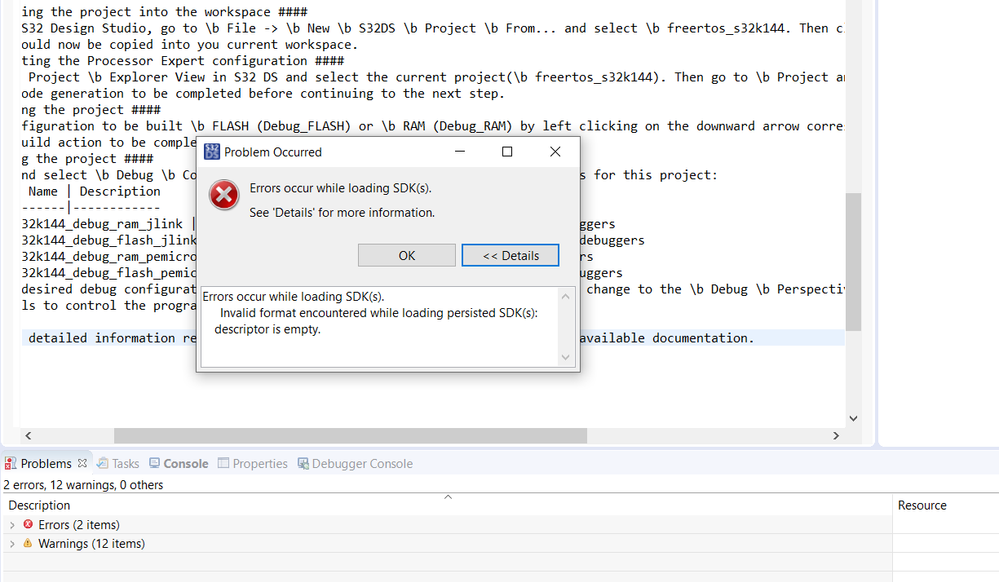Hide details with the << Details button
This screenshot has height=582, width=999.
pyautogui.click(x=510, y=255)
